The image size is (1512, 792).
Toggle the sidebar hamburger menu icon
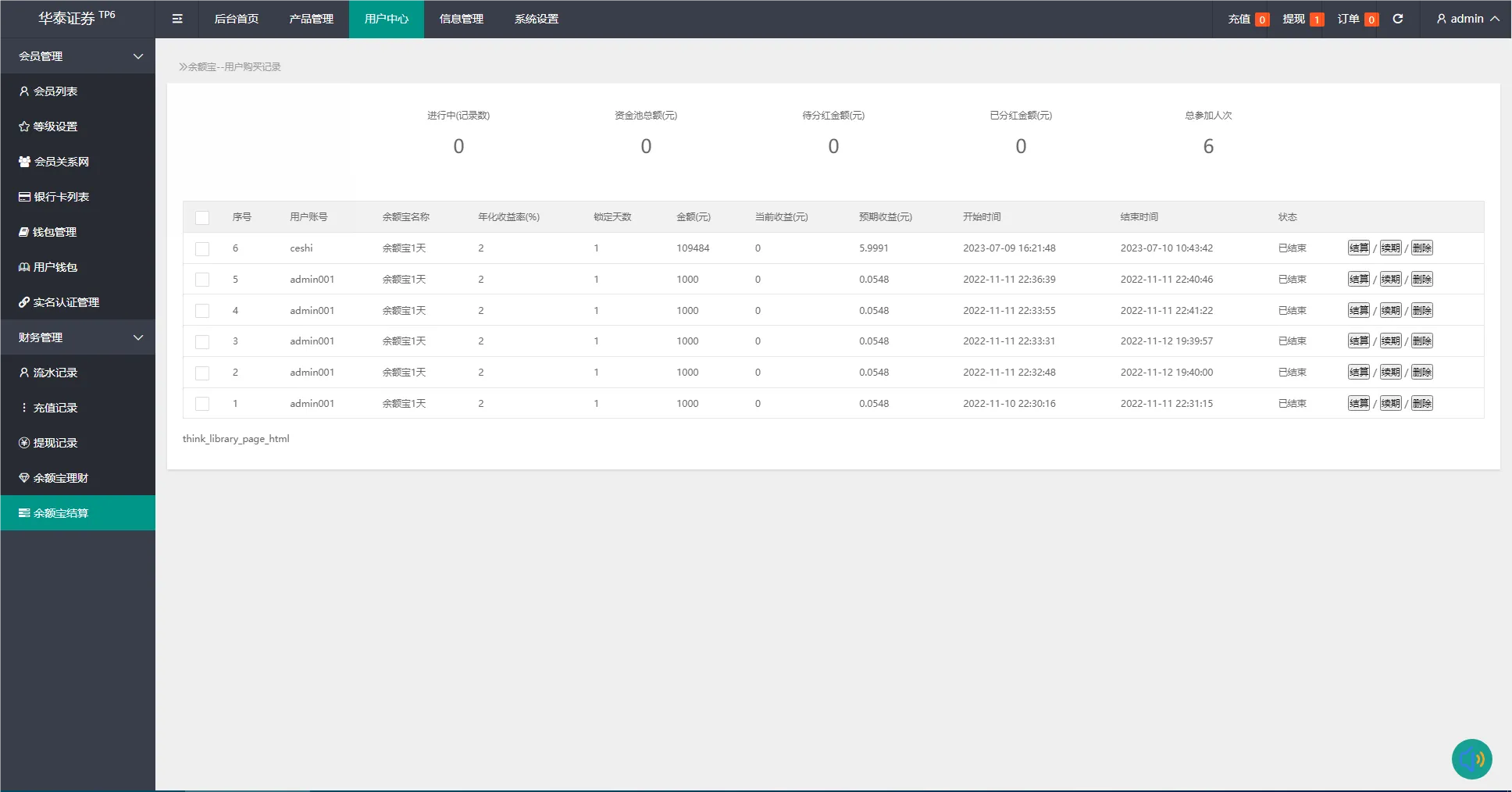click(x=177, y=19)
